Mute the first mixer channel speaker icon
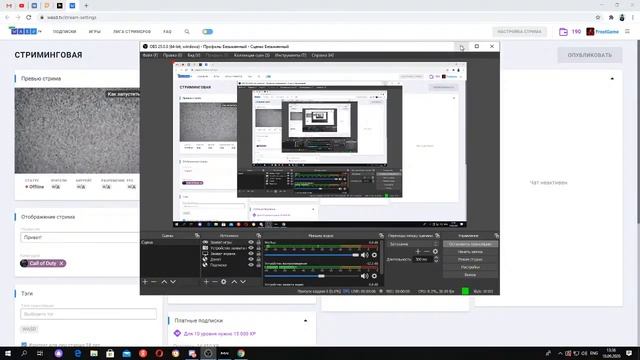 point(364,255)
